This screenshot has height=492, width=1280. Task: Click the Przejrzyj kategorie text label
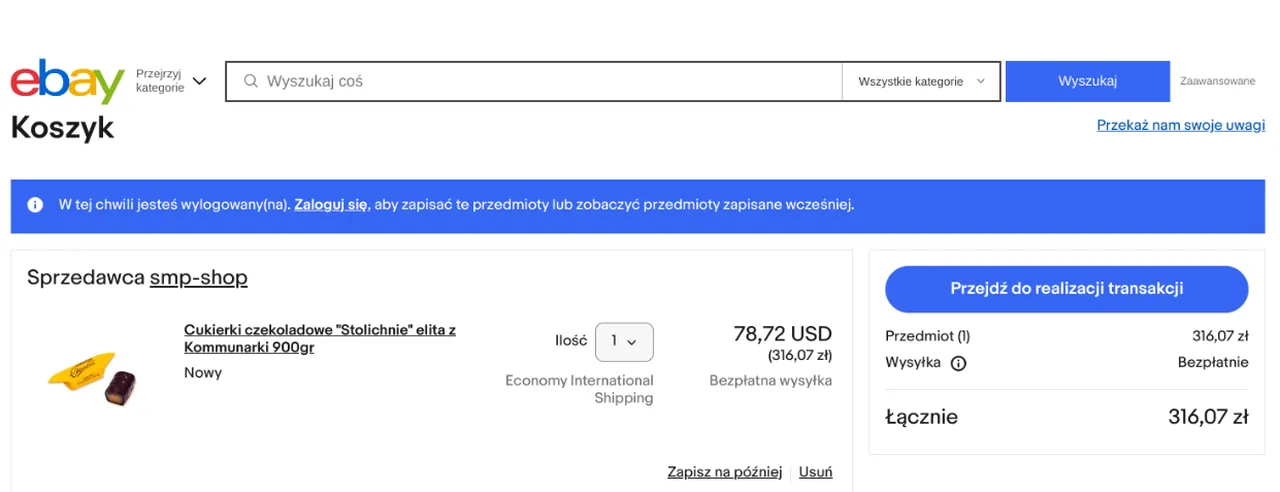(x=160, y=81)
